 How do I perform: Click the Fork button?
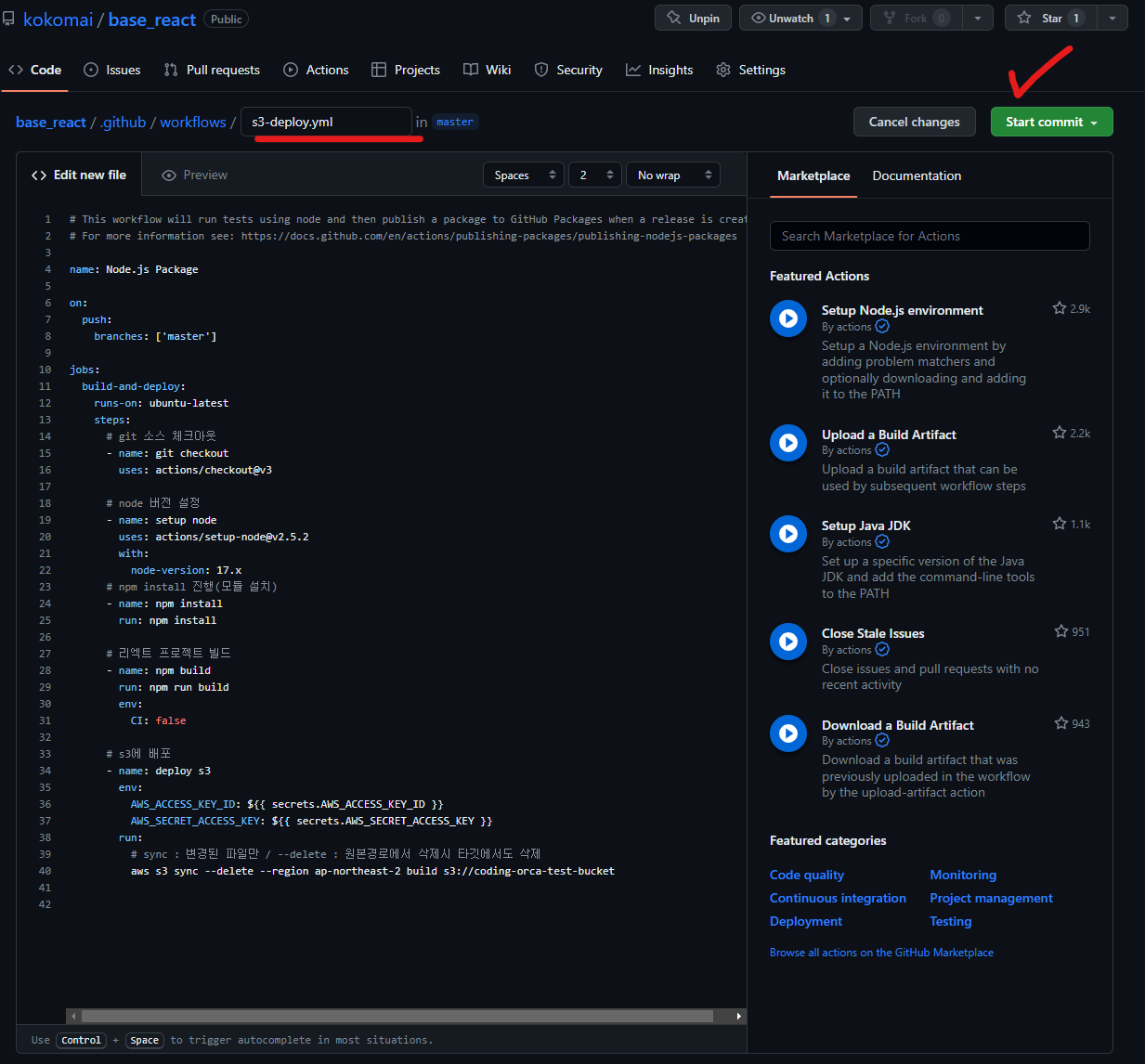916,18
